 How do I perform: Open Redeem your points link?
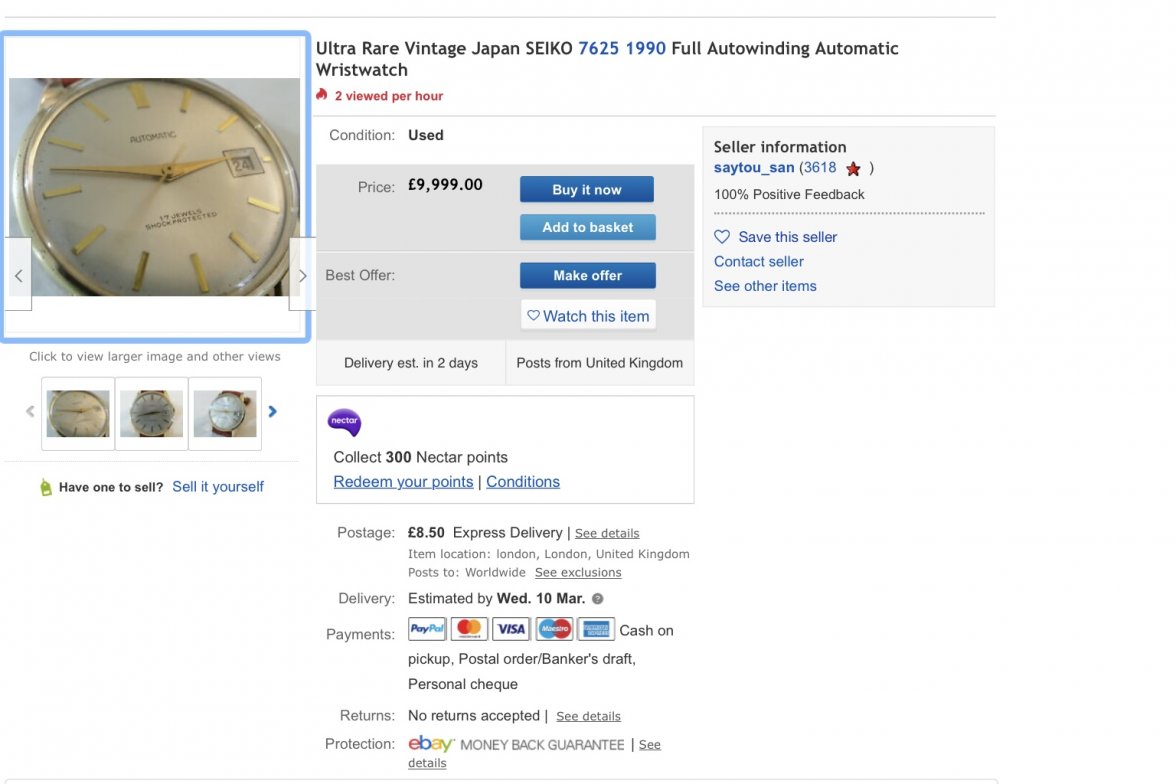point(403,482)
